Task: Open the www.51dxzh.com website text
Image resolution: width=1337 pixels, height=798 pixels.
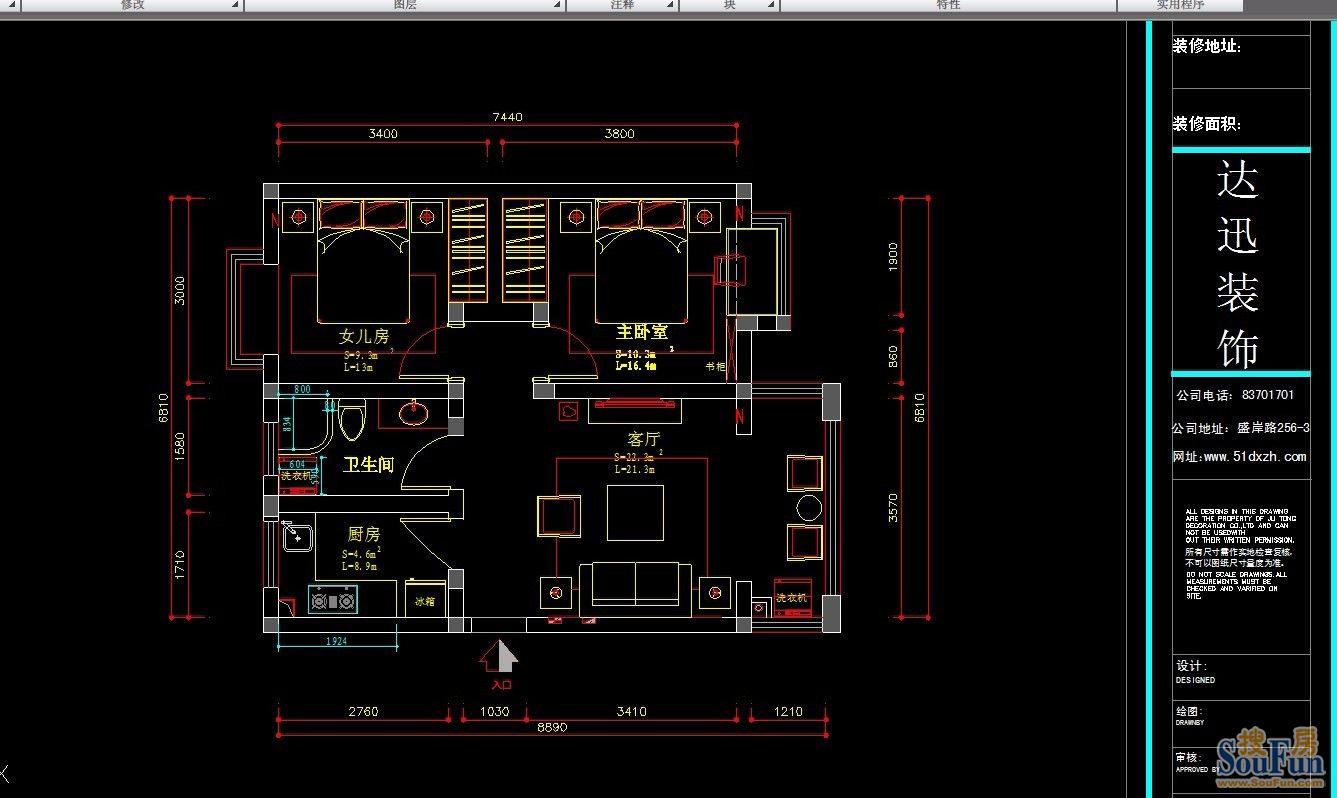Action: (x=1255, y=456)
